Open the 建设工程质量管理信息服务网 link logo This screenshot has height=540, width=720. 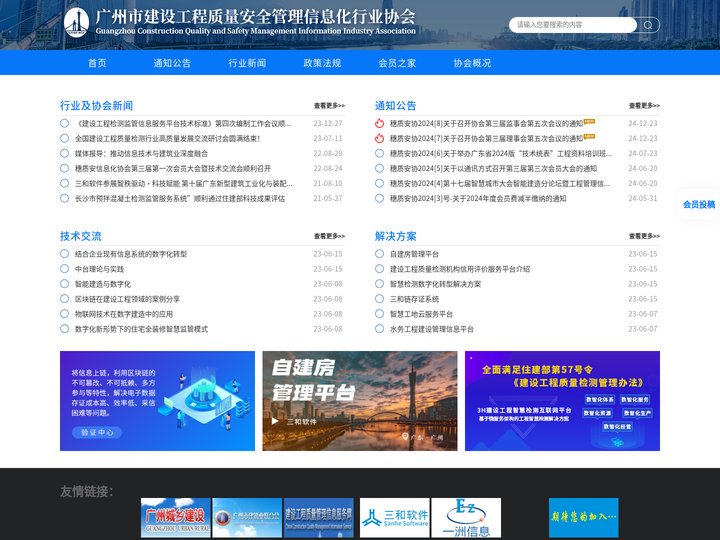319,518
